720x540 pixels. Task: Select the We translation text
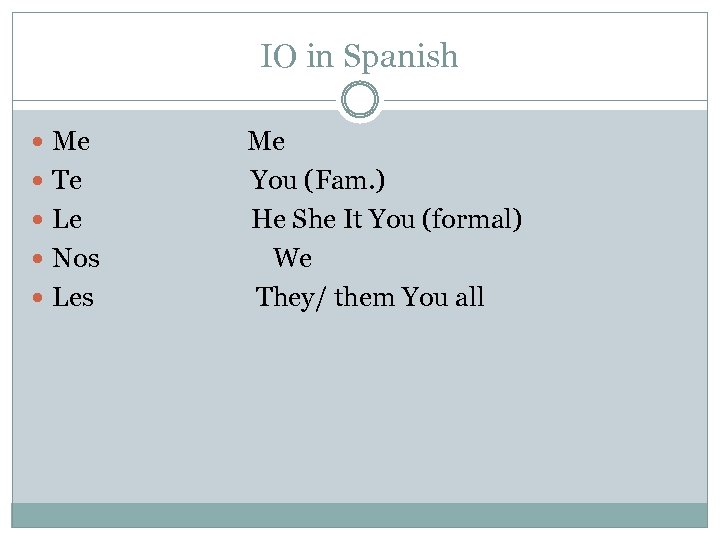click(293, 258)
